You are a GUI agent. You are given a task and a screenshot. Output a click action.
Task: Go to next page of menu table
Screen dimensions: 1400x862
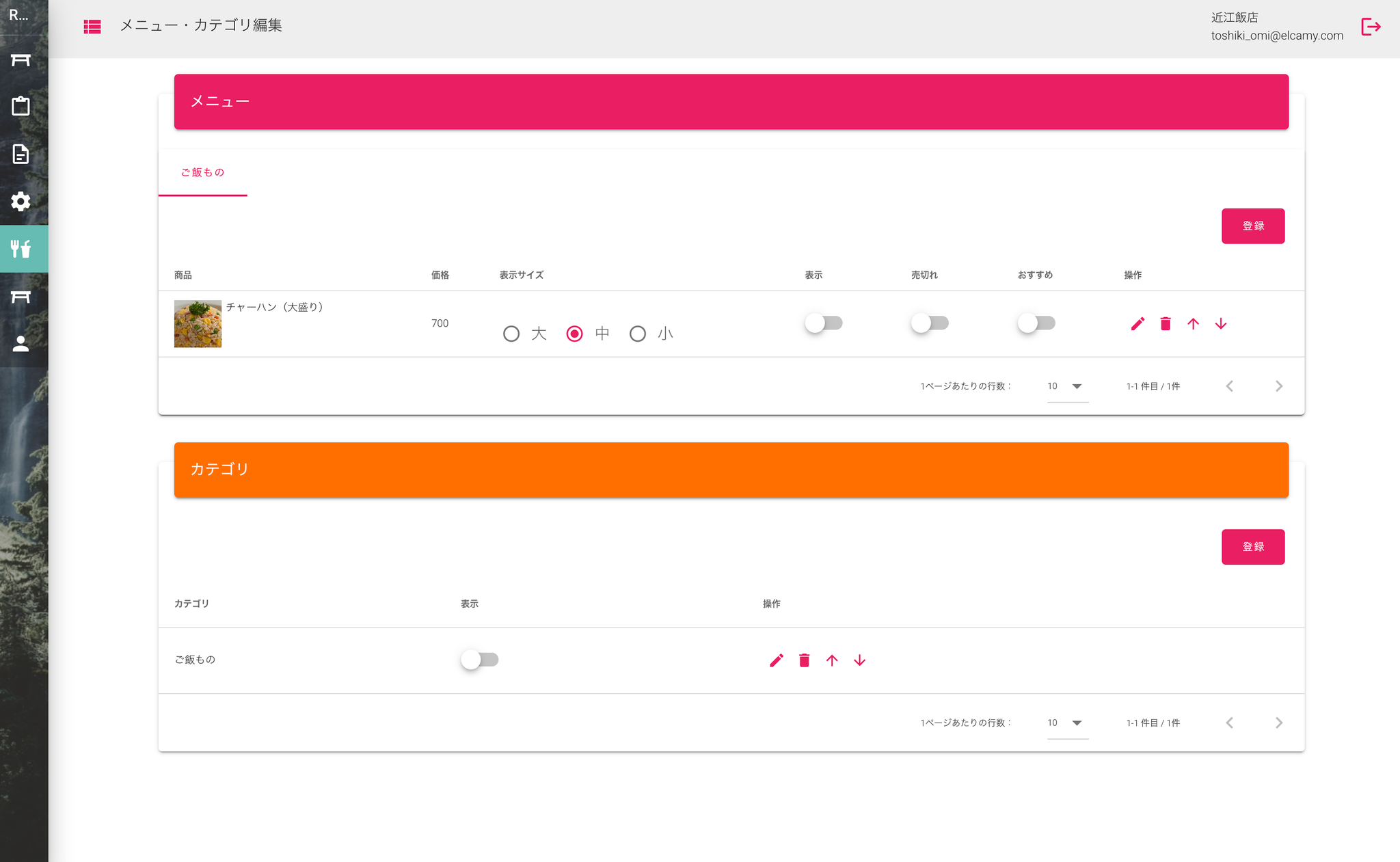[1279, 386]
